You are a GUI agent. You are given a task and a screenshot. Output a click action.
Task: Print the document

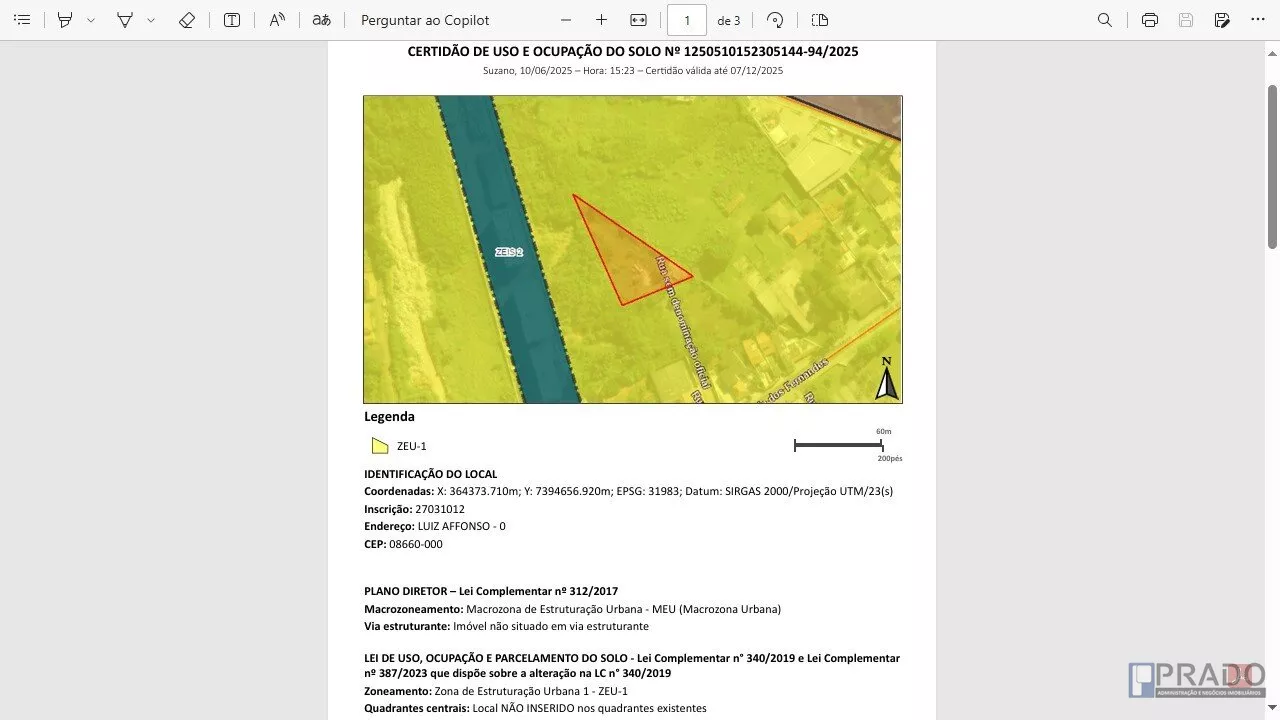coord(1150,20)
